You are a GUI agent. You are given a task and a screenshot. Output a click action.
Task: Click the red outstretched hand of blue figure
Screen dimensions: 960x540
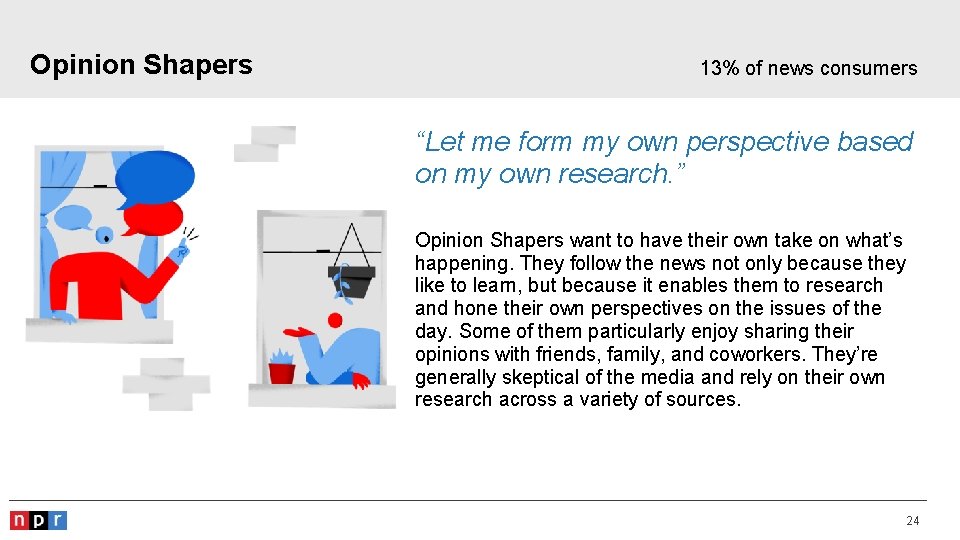(298, 332)
